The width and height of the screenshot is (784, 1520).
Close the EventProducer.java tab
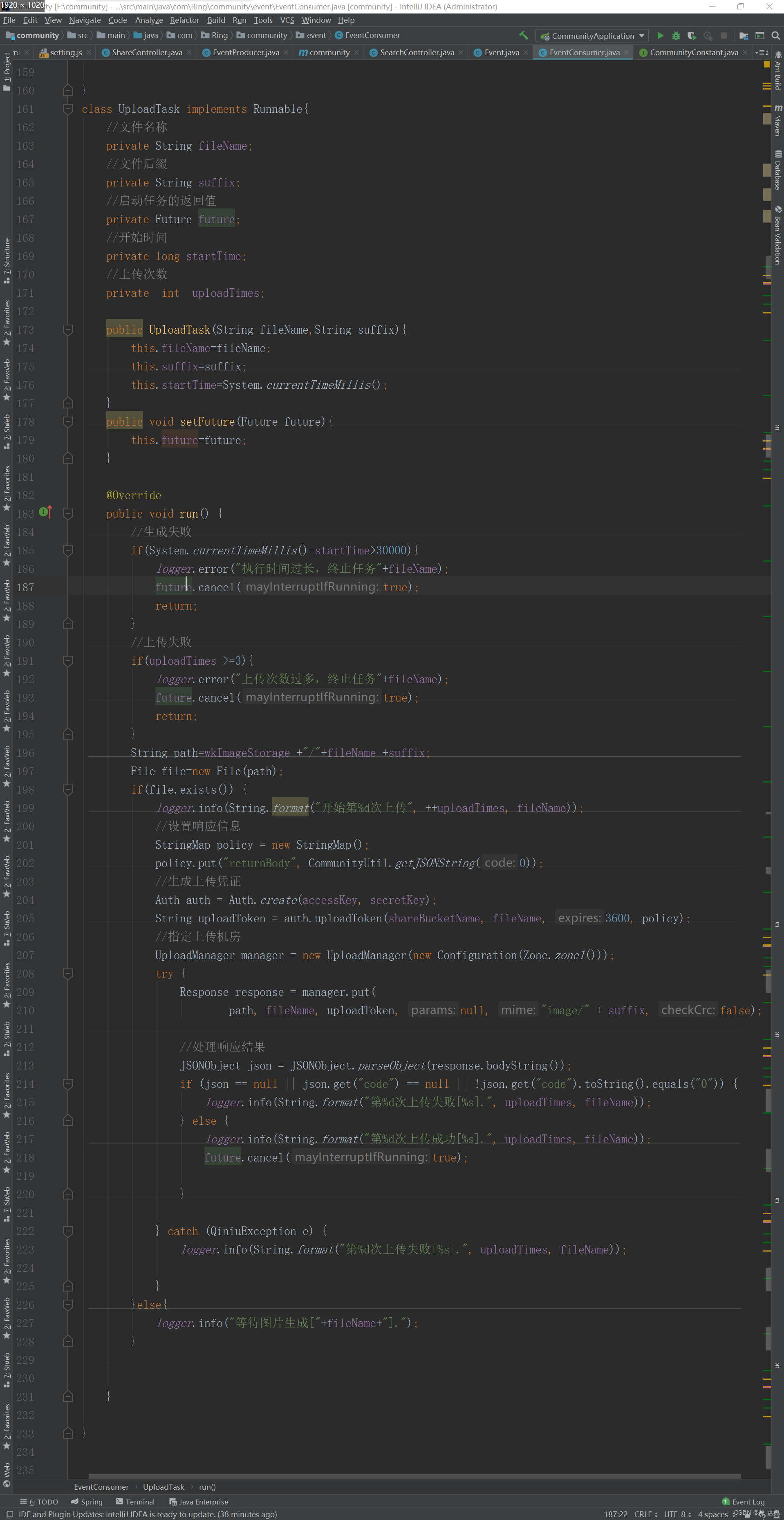(x=286, y=52)
